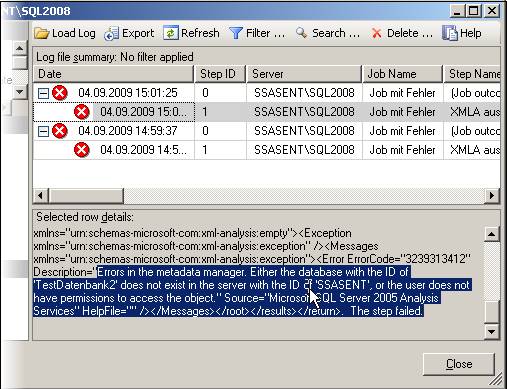
Task: Click SSASENT\SQL2008 server cell in 14:5... row
Action: coord(304,150)
